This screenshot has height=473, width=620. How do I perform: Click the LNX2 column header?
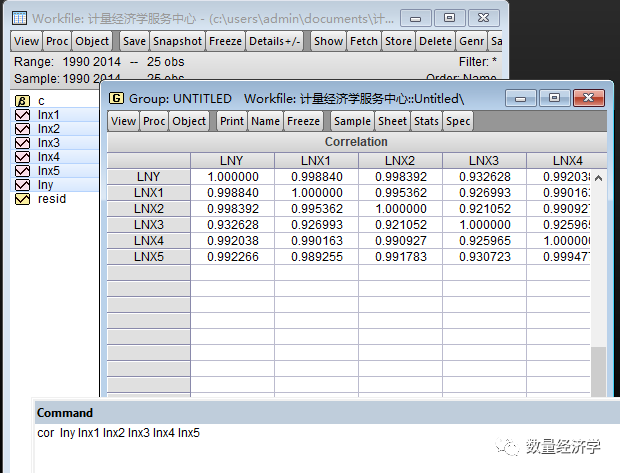400,161
